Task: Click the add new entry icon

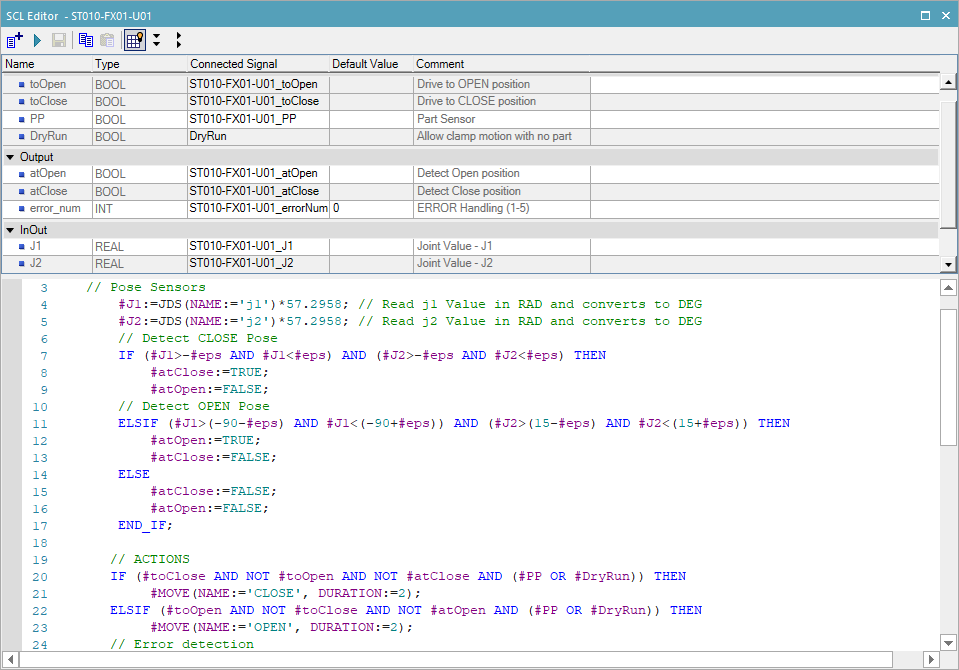Action: click(15, 40)
